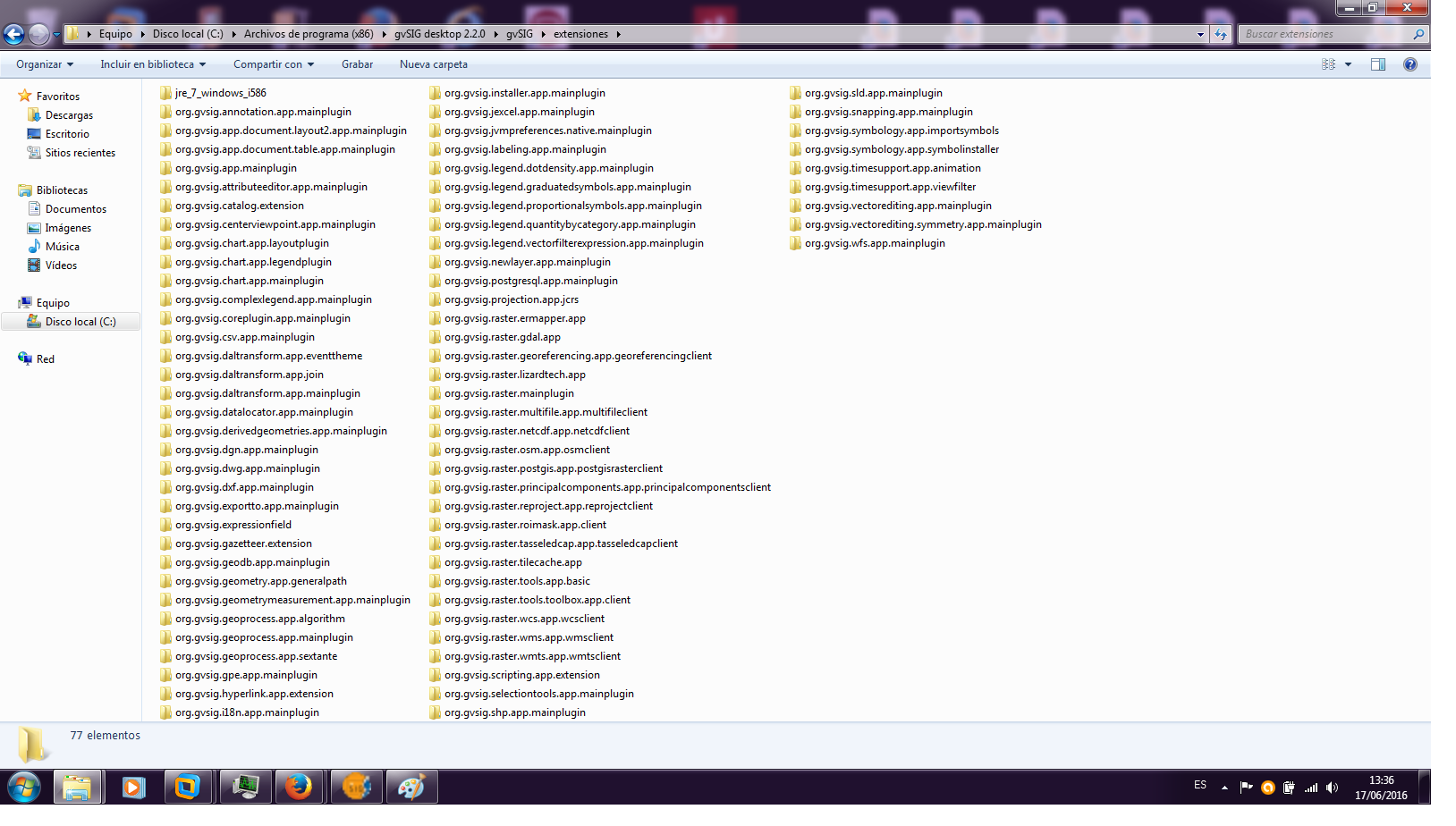The height and width of the screenshot is (826, 1456).
Task: Select org.gvsig.labeling.app.mainplugin folder icon
Action: (436, 149)
